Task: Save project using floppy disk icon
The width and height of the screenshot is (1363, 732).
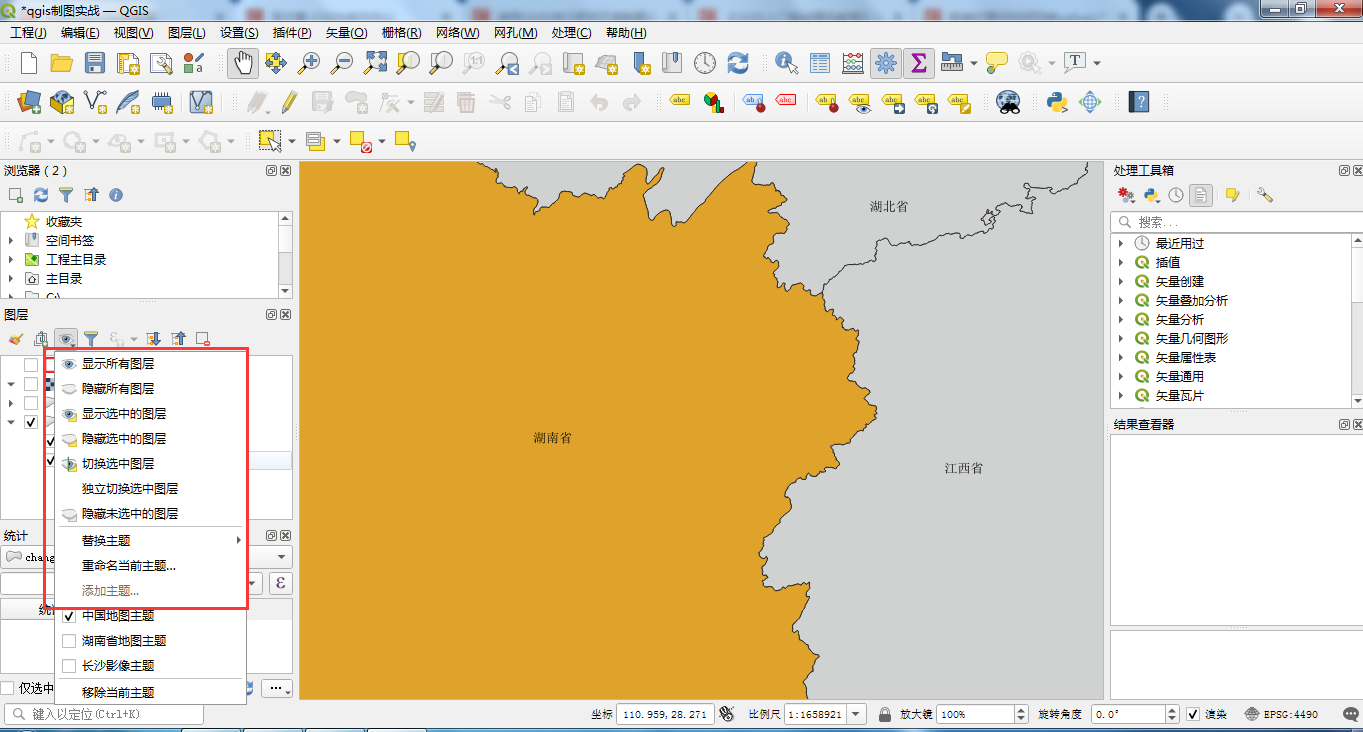Action: [95, 63]
